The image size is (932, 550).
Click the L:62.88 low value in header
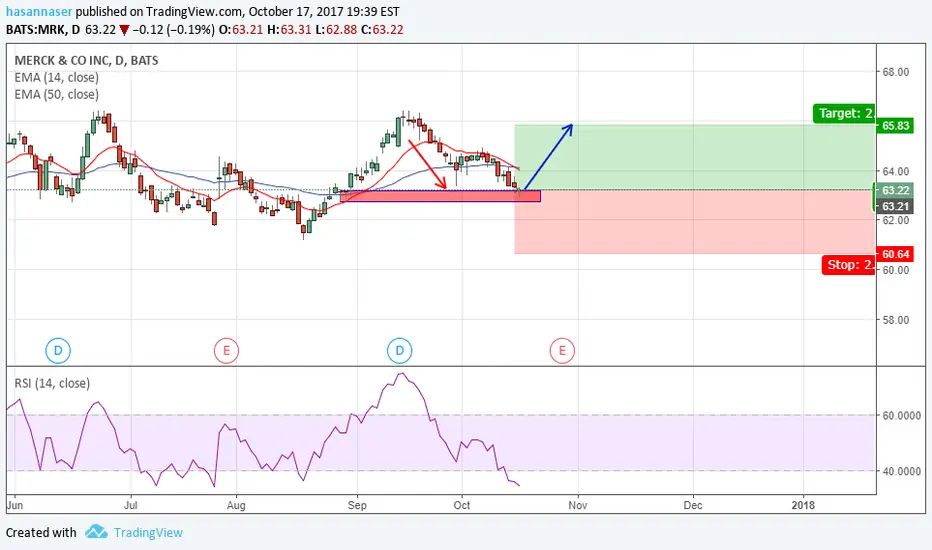(x=337, y=29)
